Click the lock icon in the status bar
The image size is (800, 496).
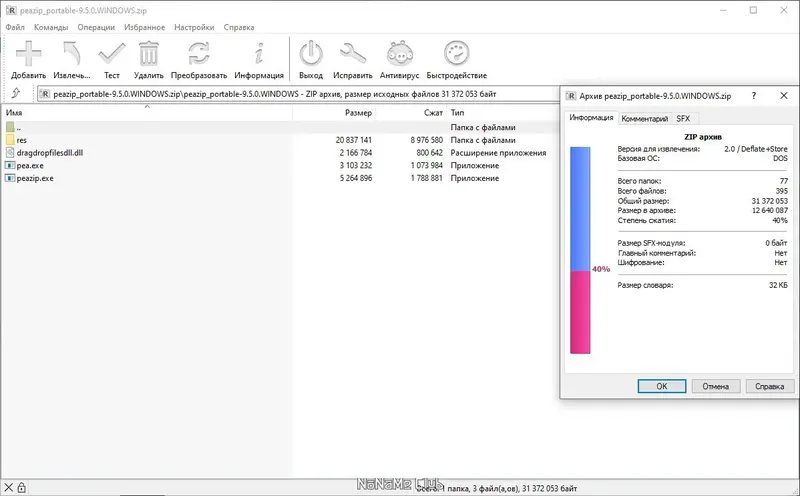(21, 488)
